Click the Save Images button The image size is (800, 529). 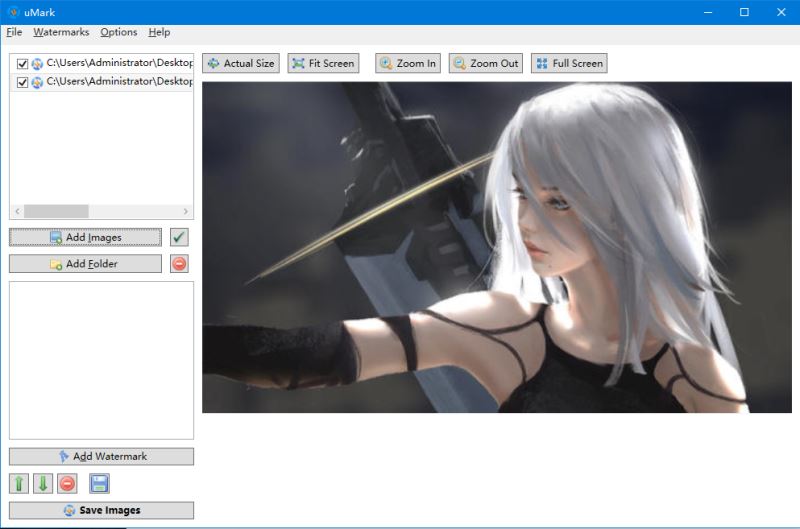[102, 510]
